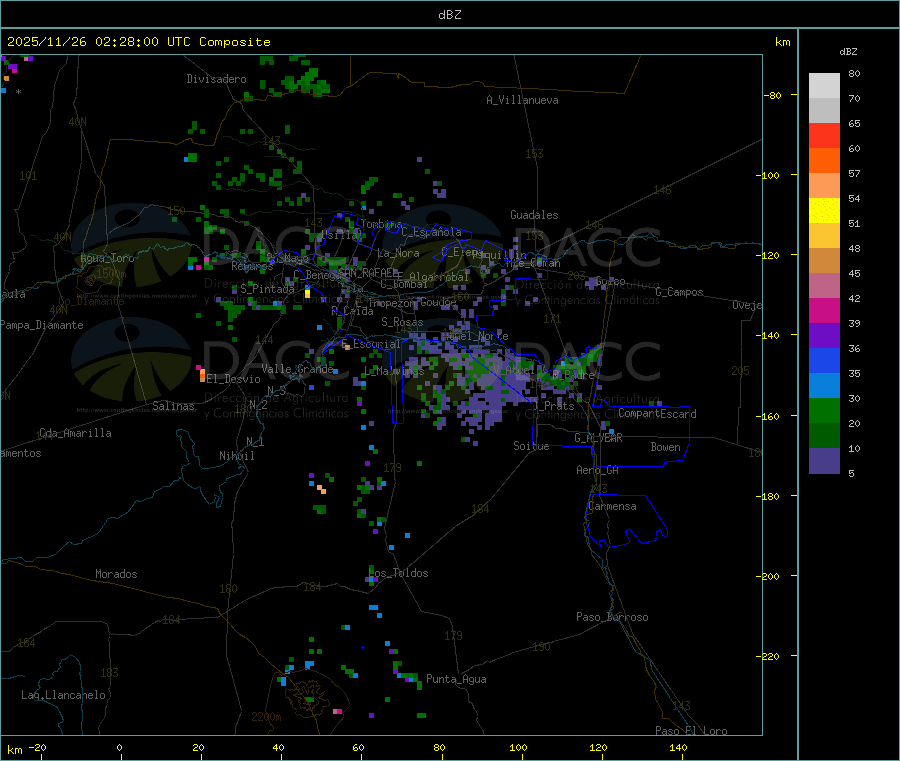This screenshot has height=761, width=900.
Task: Click the C_Española map label
Action: point(431,232)
